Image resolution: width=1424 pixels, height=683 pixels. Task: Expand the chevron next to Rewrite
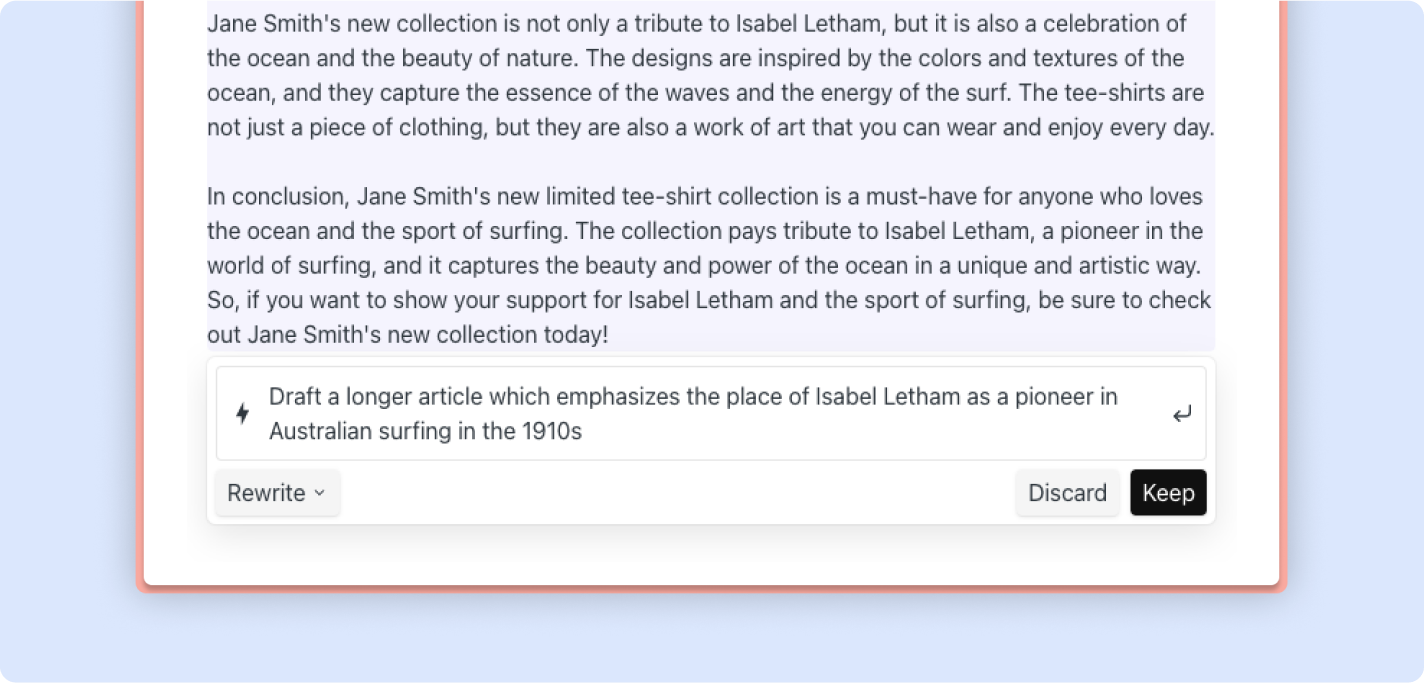(320, 493)
